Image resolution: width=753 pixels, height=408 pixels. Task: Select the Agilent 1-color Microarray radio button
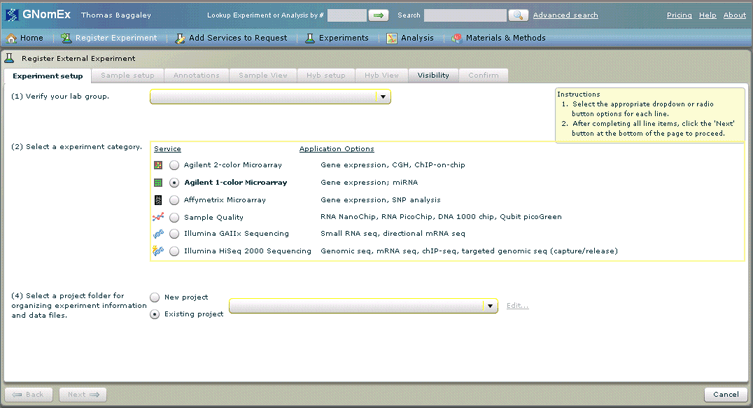174,182
